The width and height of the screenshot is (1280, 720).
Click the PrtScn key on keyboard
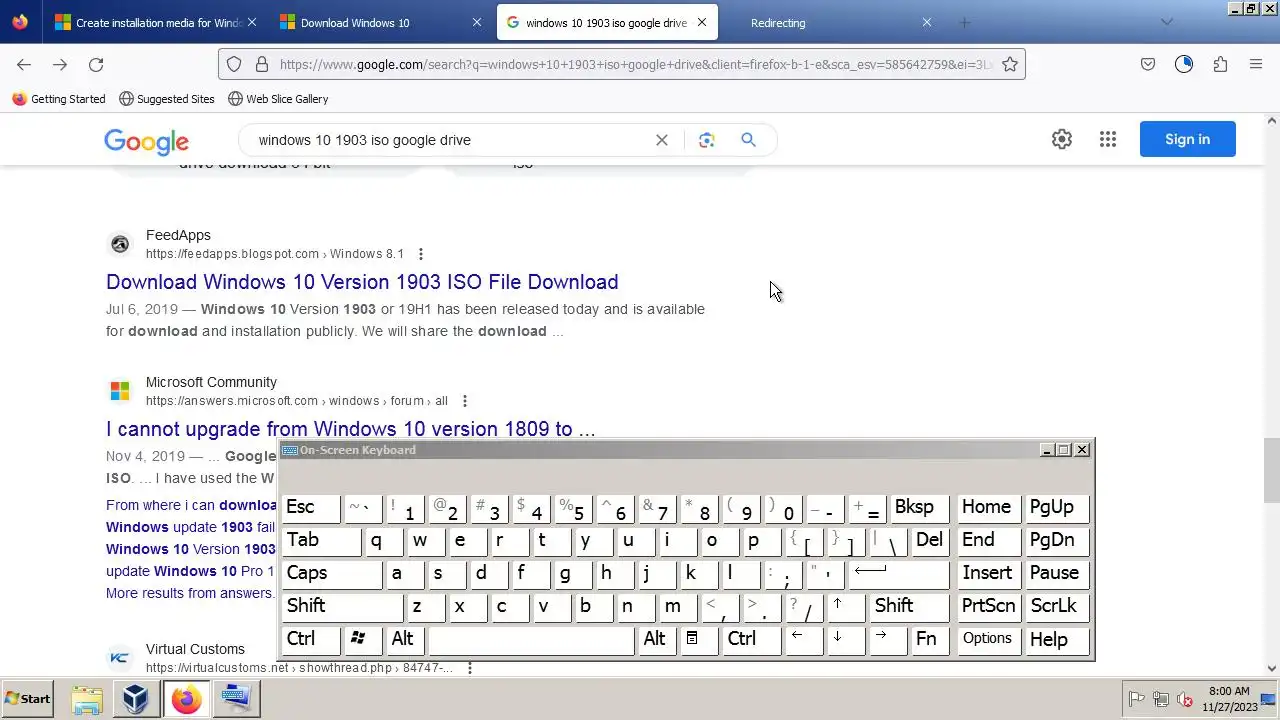click(x=988, y=606)
